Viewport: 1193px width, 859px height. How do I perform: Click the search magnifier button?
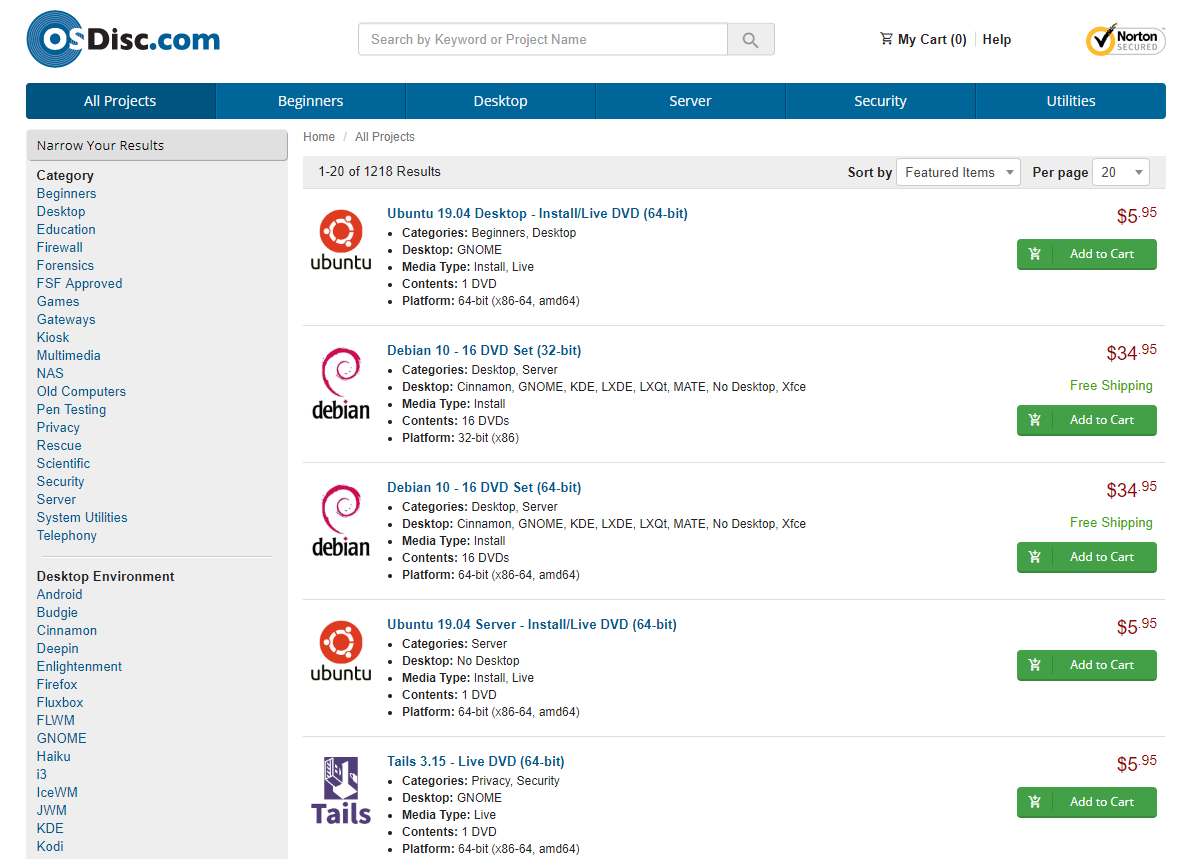pyautogui.click(x=750, y=40)
